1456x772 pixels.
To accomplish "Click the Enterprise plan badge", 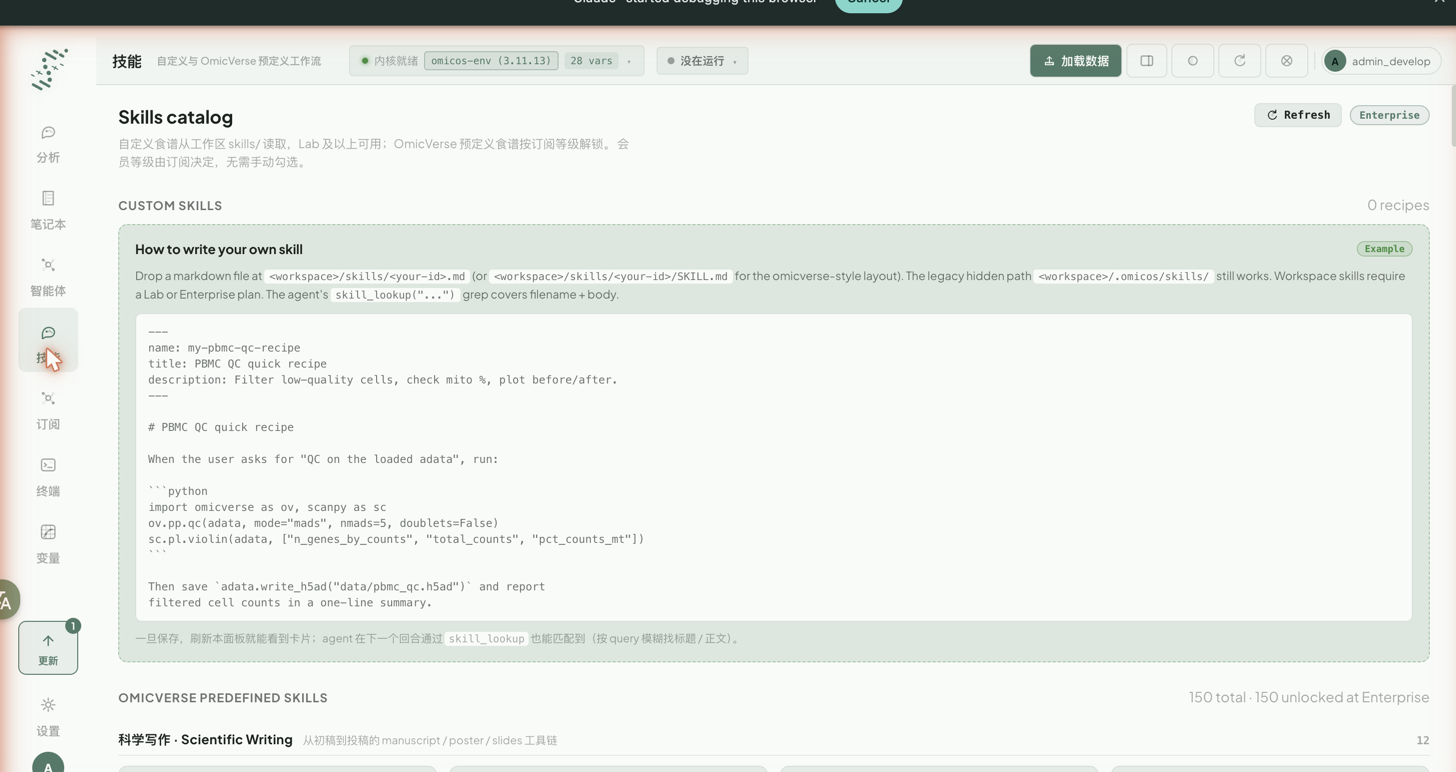I will pyautogui.click(x=1389, y=115).
